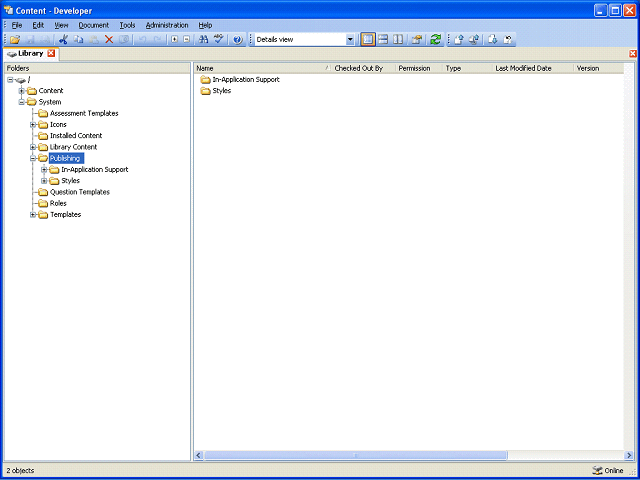Click the Cut scissors icon
Image resolution: width=640 pixels, height=480 pixels.
click(63, 40)
